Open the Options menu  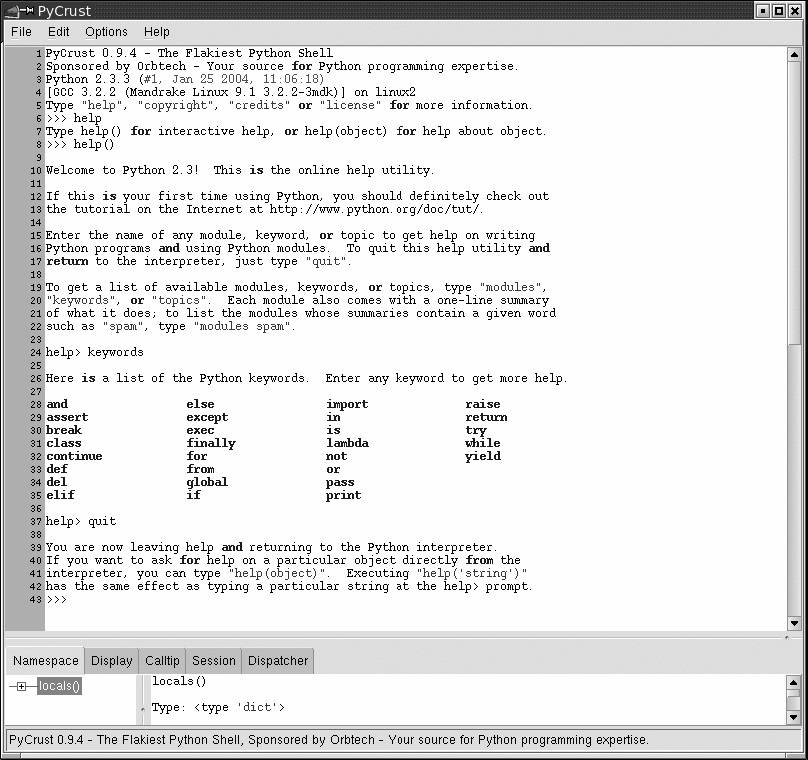(106, 32)
